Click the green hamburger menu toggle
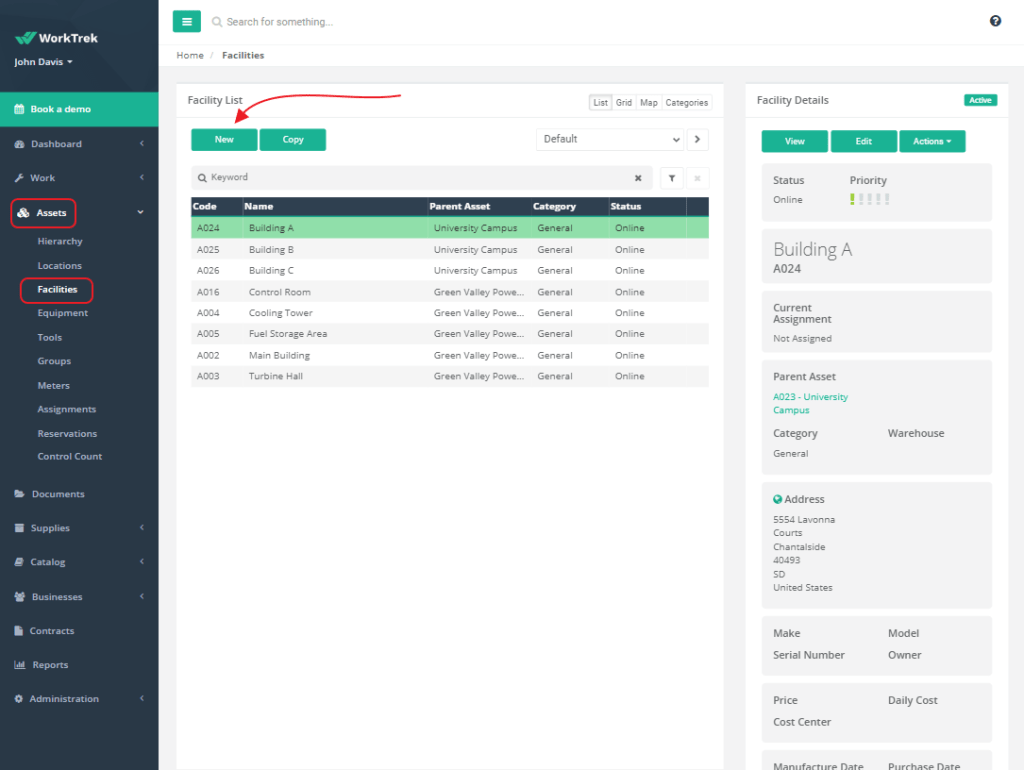 click(x=186, y=21)
